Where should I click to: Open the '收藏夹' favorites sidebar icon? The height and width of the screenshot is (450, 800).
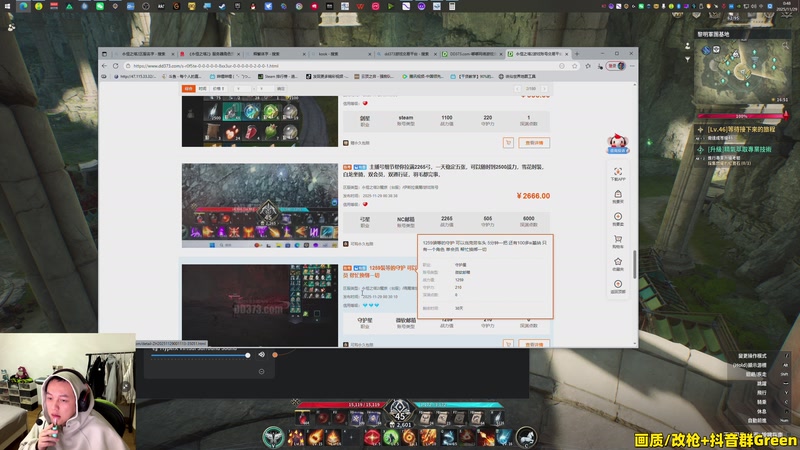[618, 264]
